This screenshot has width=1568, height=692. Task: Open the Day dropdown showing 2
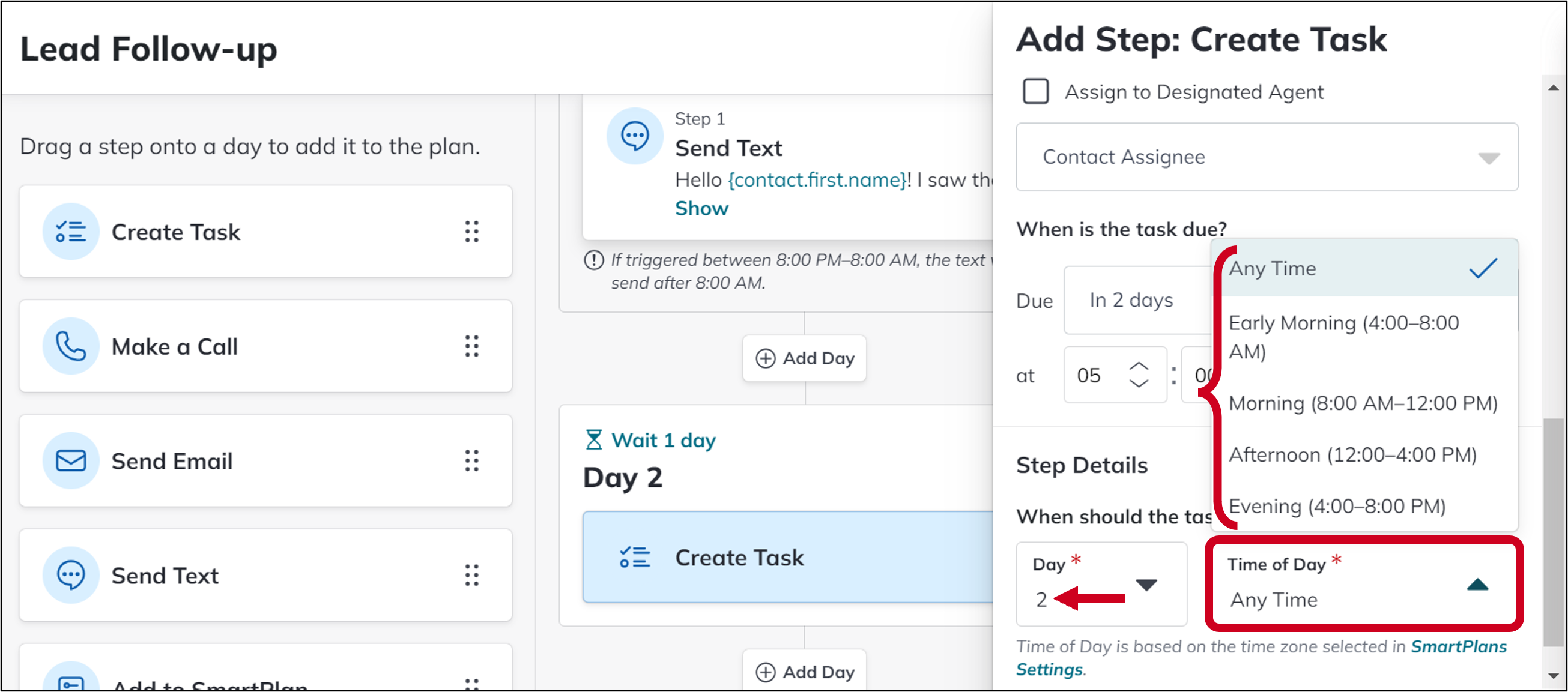tap(1101, 584)
